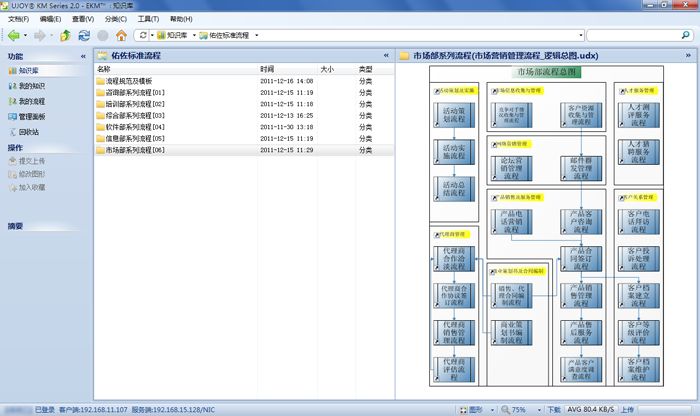
Task: Open the 编辑(E) menu
Action: (x=50, y=19)
